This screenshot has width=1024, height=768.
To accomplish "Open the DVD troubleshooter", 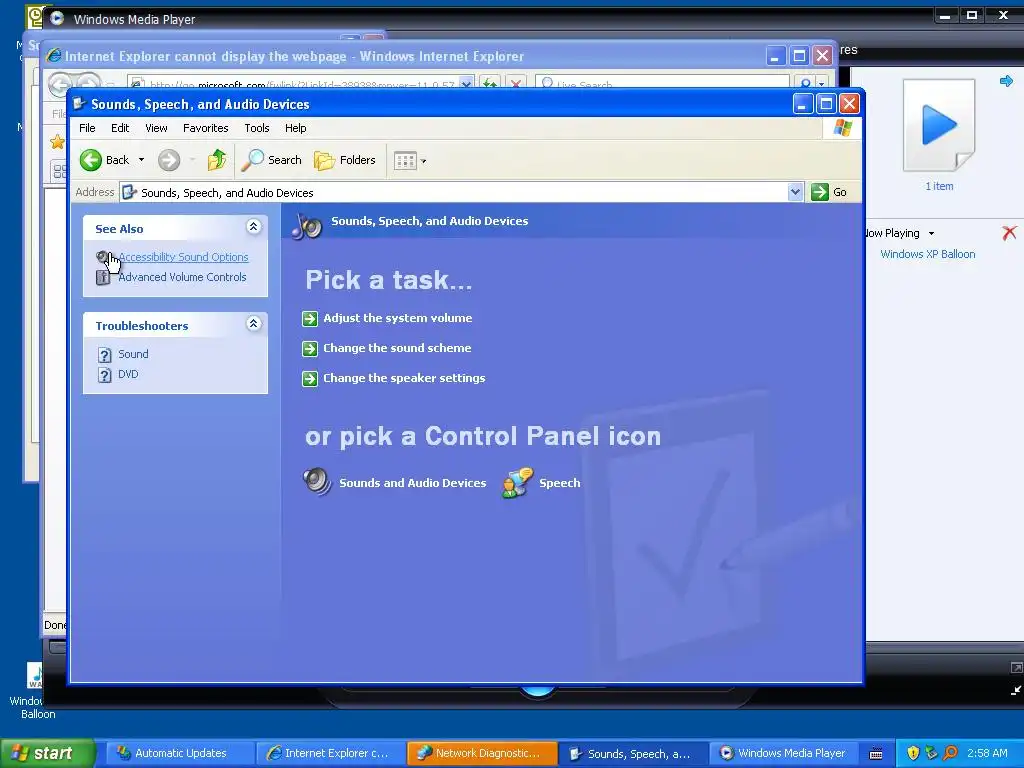I will [x=128, y=374].
